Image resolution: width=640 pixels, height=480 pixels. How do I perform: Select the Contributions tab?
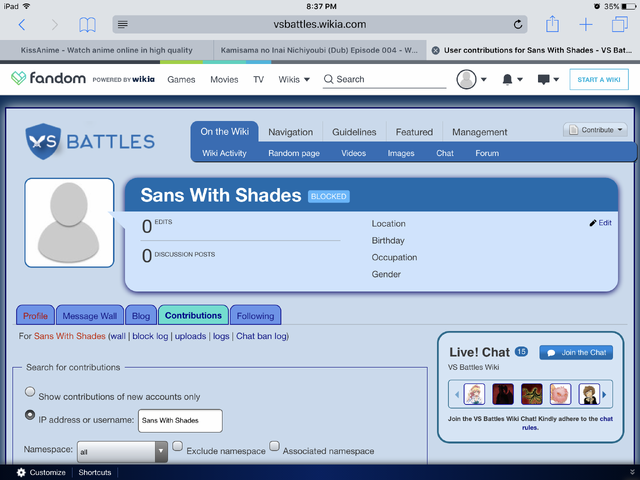pyautogui.click(x=193, y=315)
